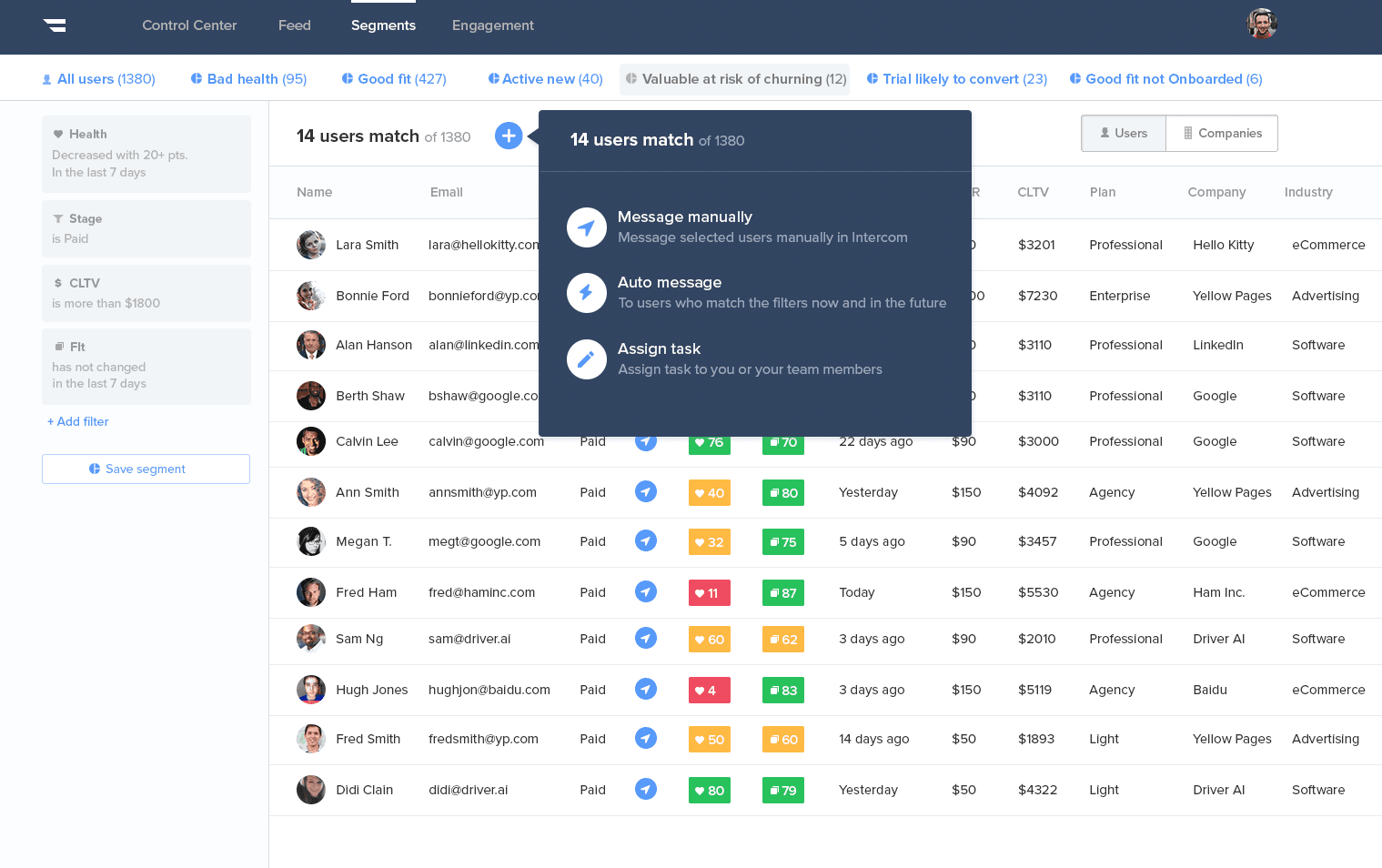The image size is (1382, 868).
Task: Sort by the Plan column header
Action: tap(1103, 192)
